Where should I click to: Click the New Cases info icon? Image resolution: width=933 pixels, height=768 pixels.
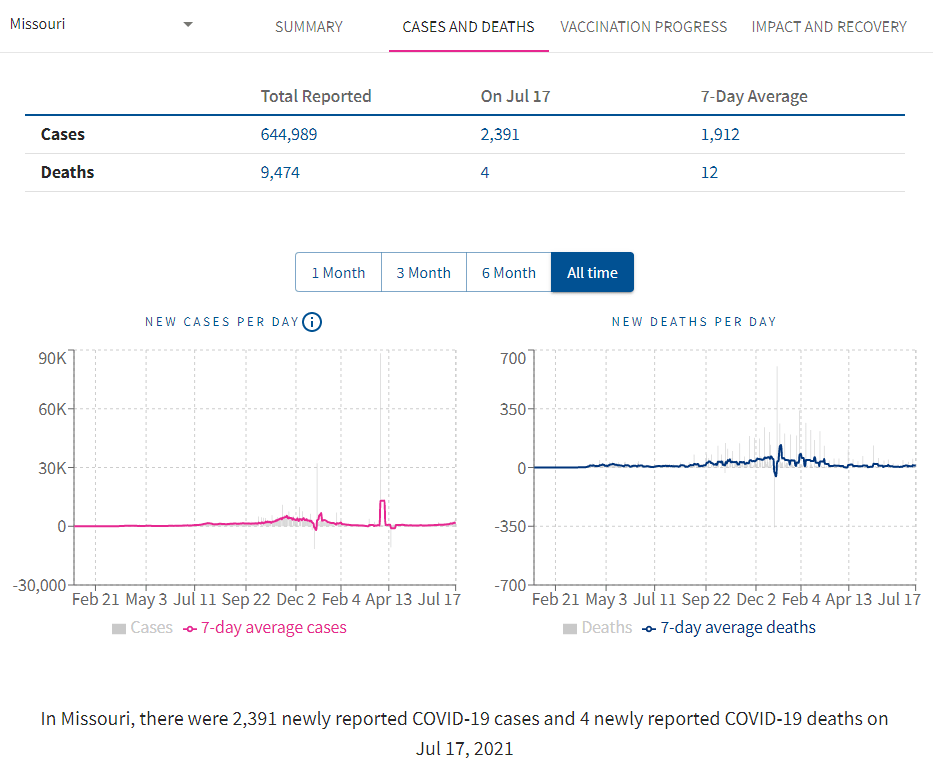(312, 322)
